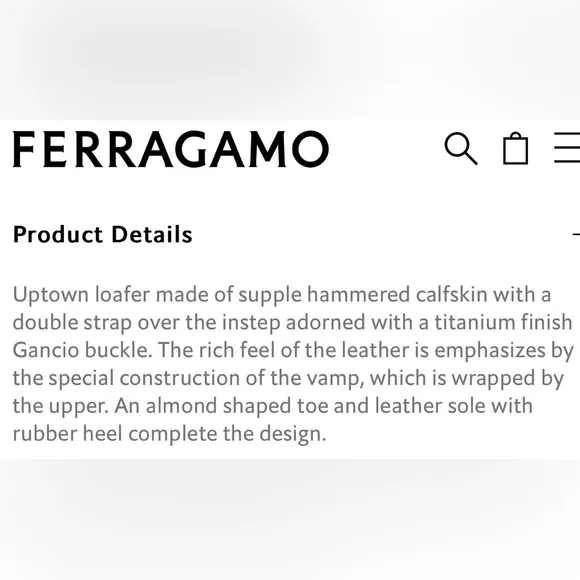580x580 pixels.
Task: Click the word "vamp," in the description
Action: click(x=336, y=379)
